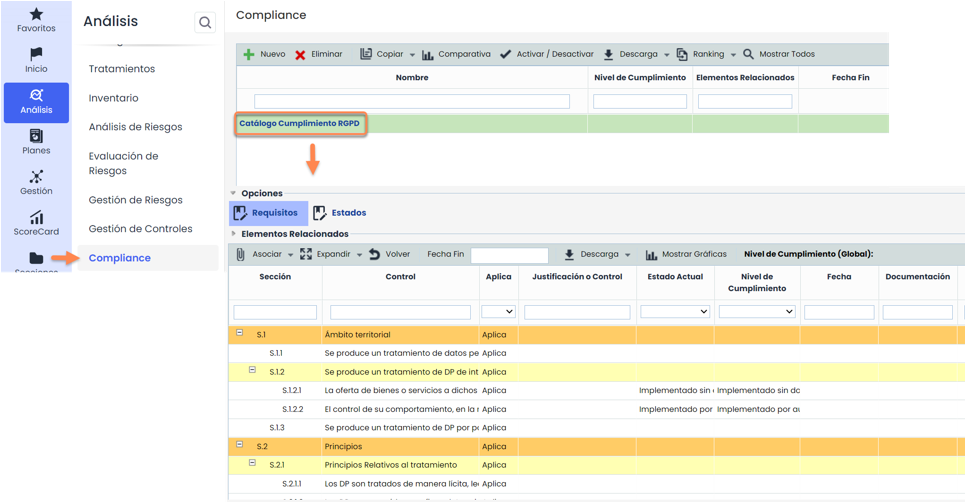Click the Favoritos star icon
965x503 pixels.
pos(36,14)
